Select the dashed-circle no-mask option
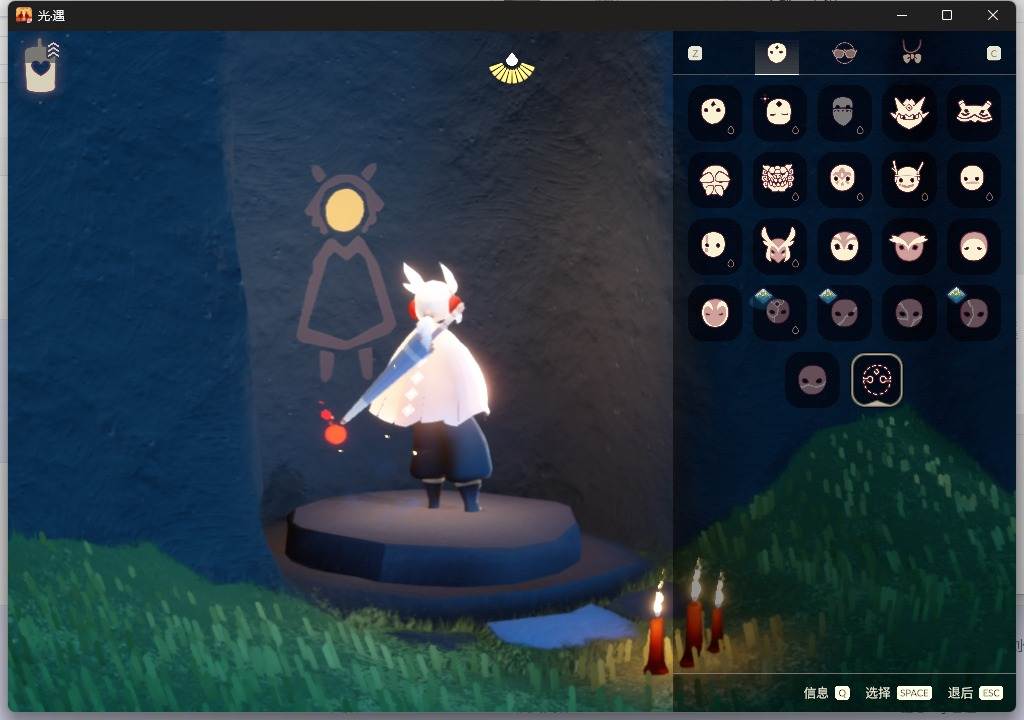Viewport: 1024px width, 720px height. (877, 380)
